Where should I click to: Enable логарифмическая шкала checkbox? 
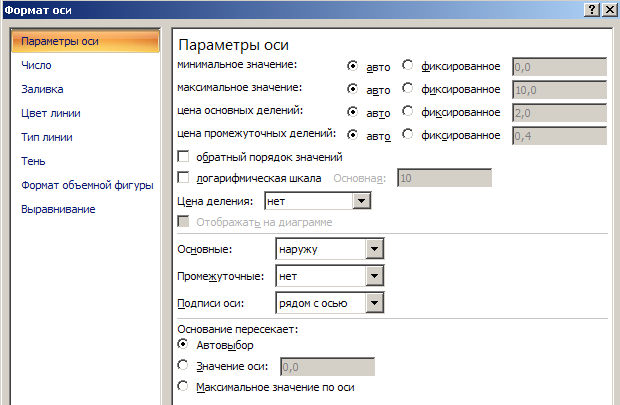183,177
